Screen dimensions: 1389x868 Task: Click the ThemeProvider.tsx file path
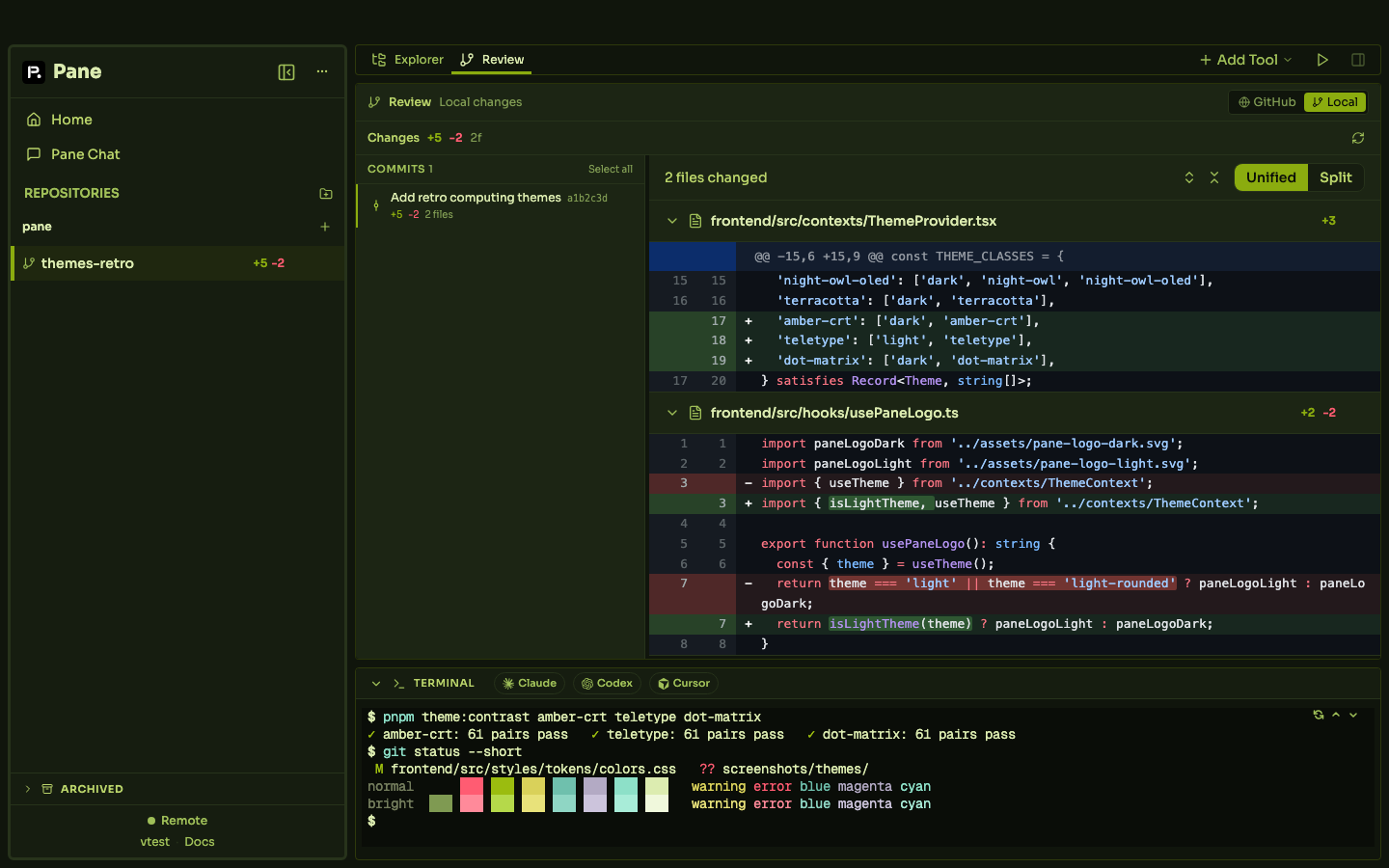coord(854,221)
